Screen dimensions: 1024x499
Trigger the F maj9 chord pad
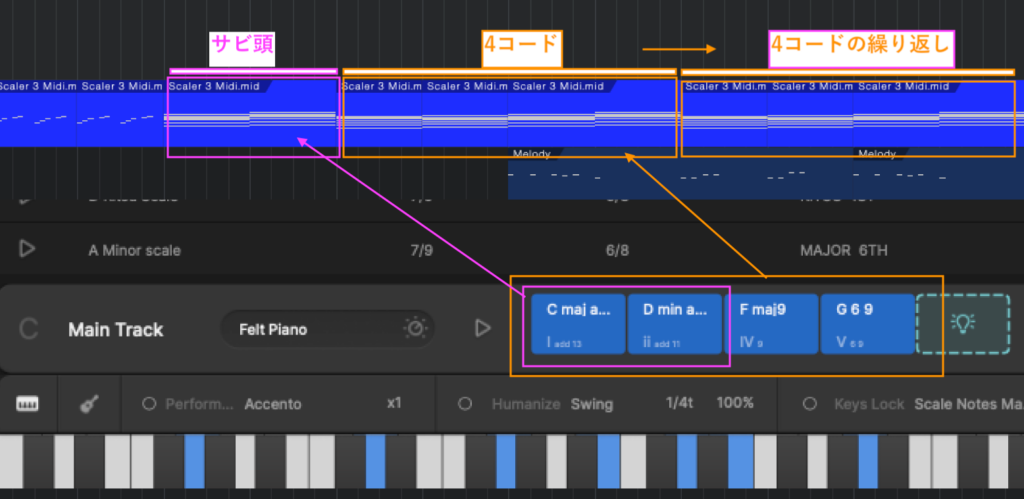click(771, 324)
